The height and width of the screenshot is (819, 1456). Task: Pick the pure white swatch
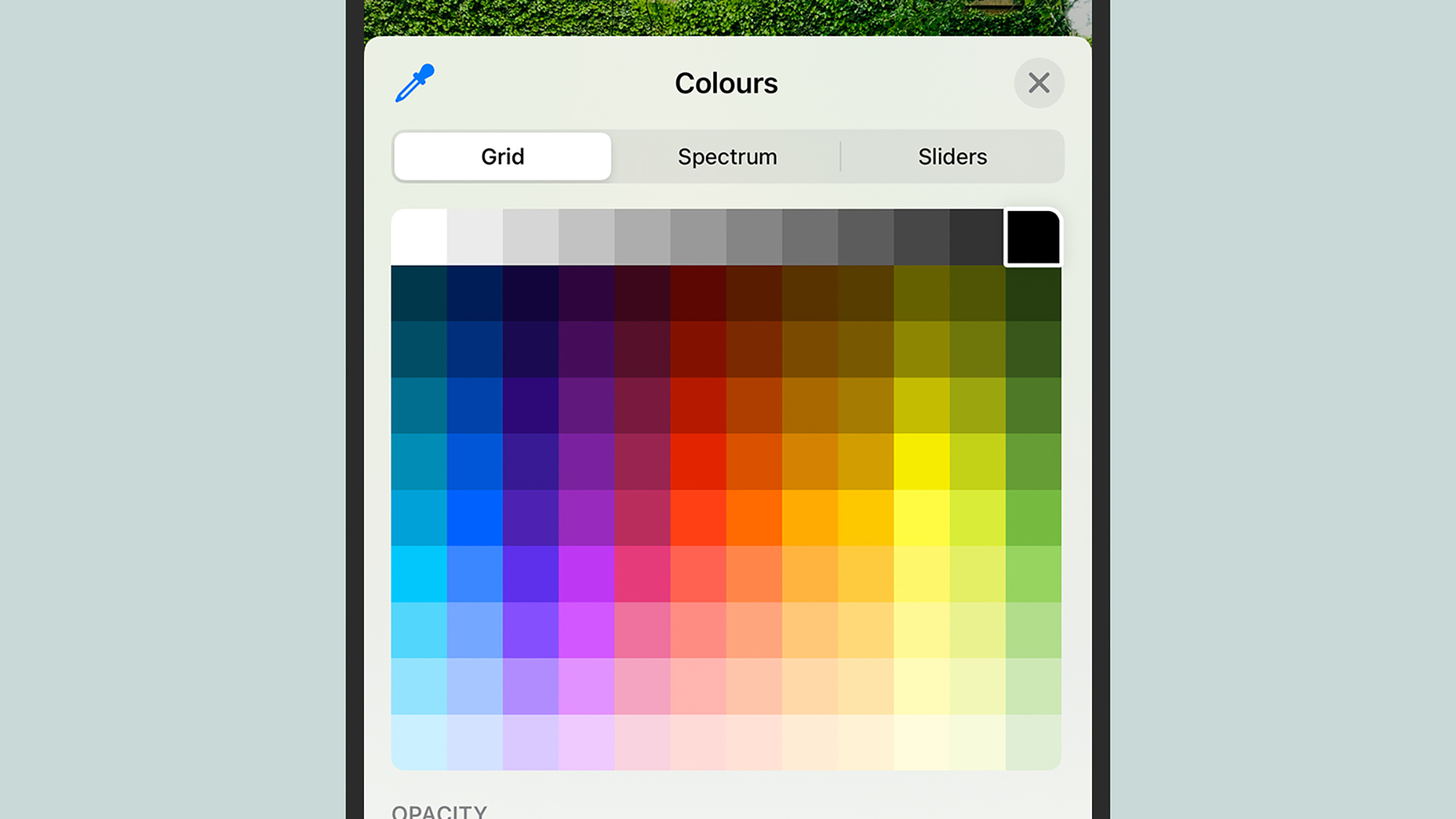(x=419, y=237)
